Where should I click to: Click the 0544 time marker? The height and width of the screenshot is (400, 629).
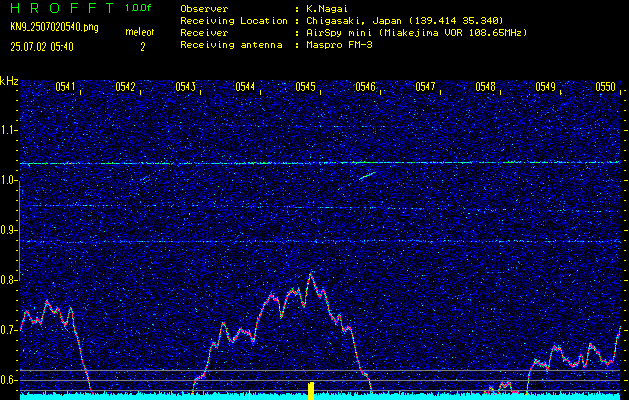point(245,87)
